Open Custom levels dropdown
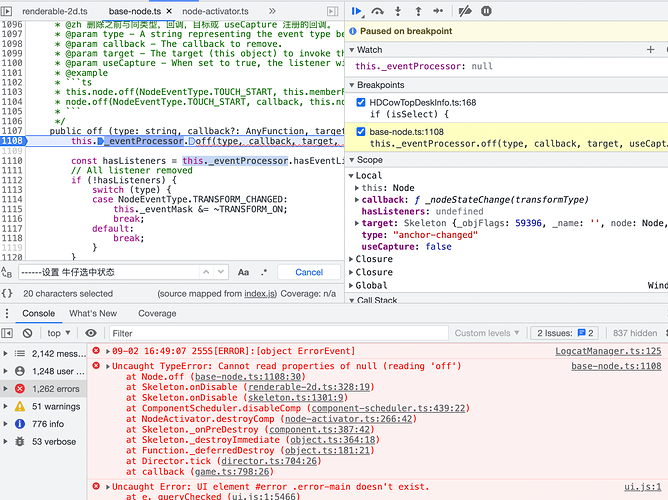 click(x=487, y=333)
